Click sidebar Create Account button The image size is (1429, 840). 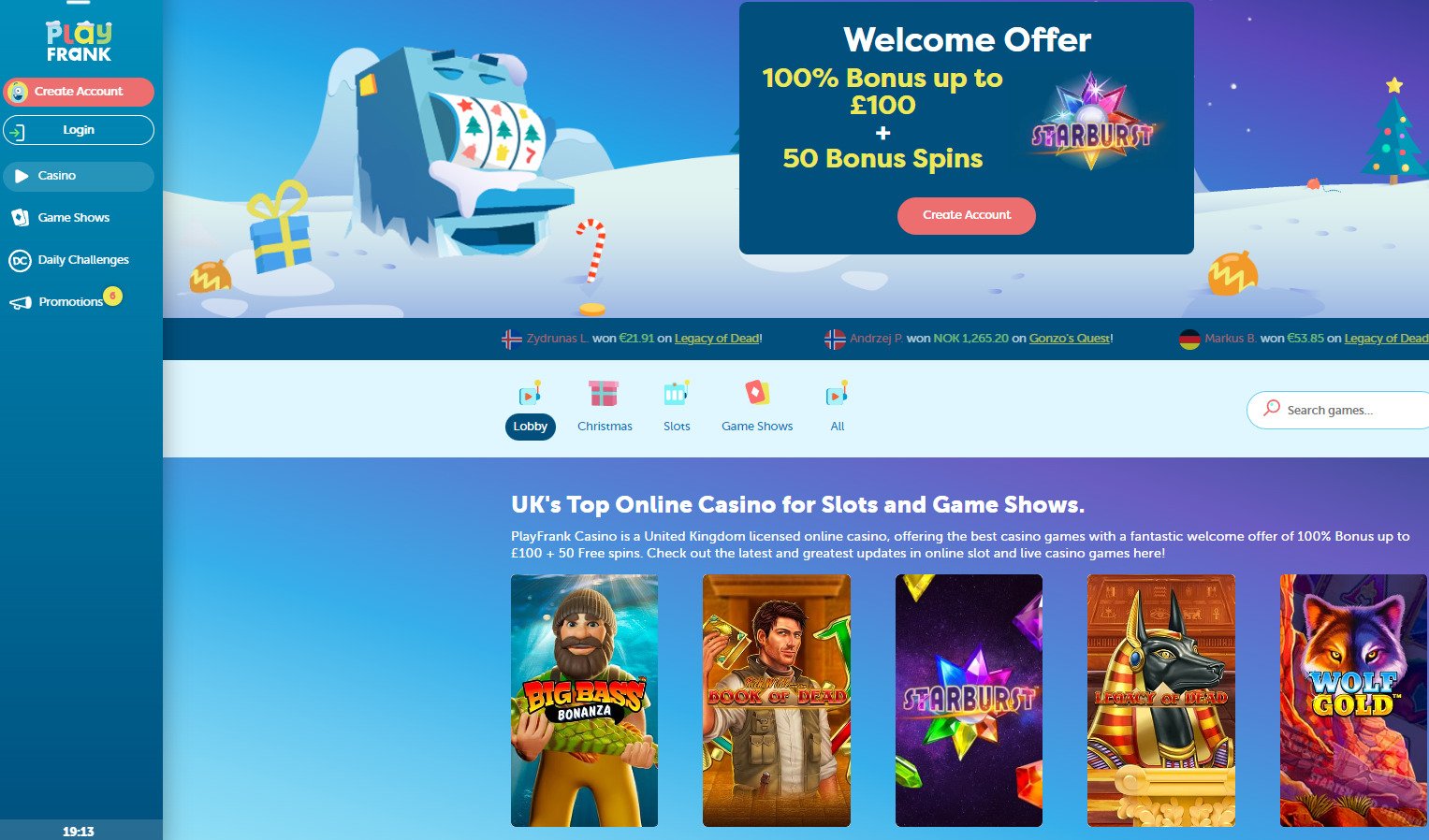point(79,92)
